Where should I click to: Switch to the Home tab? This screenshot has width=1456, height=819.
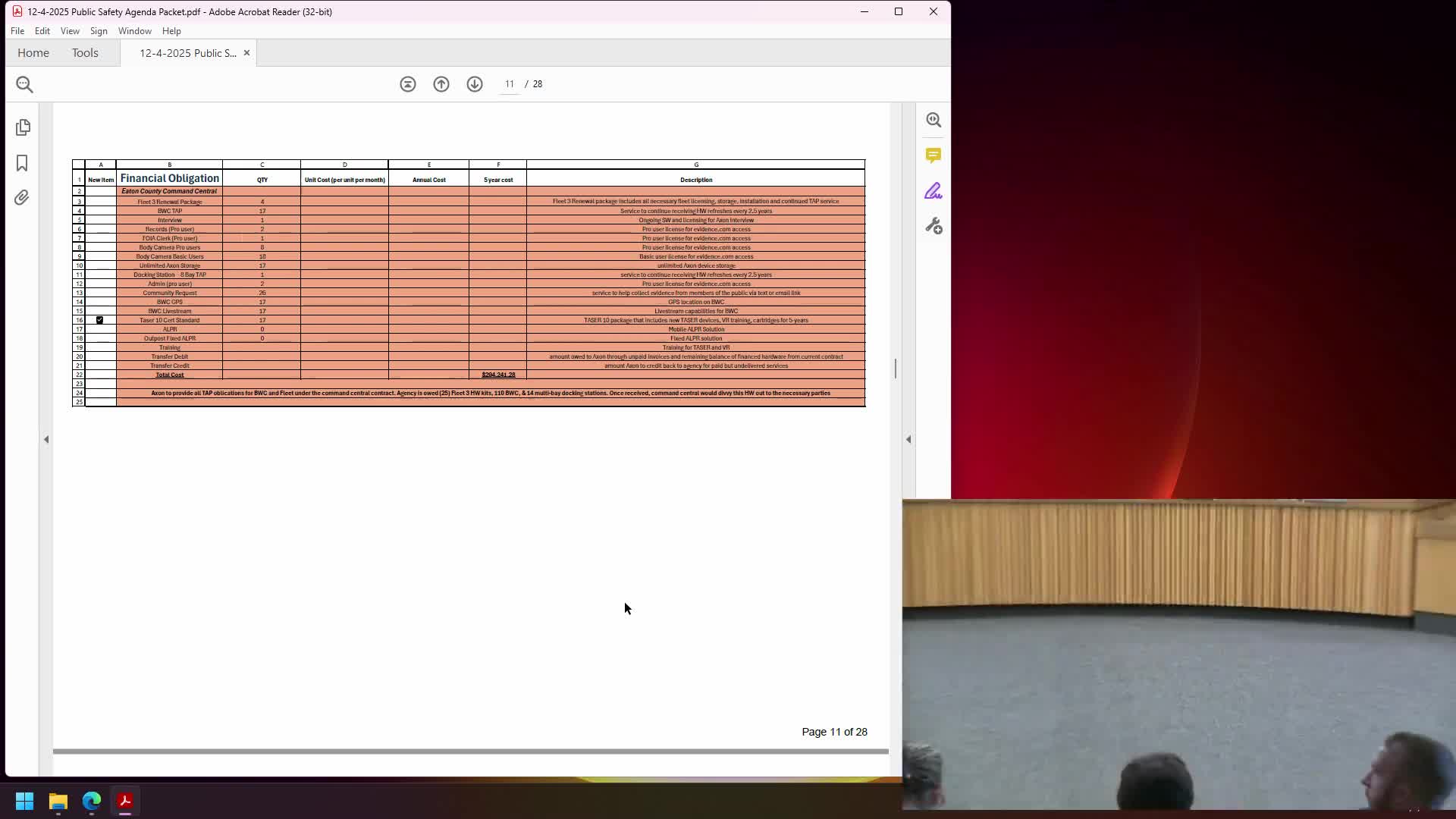pos(33,53)
